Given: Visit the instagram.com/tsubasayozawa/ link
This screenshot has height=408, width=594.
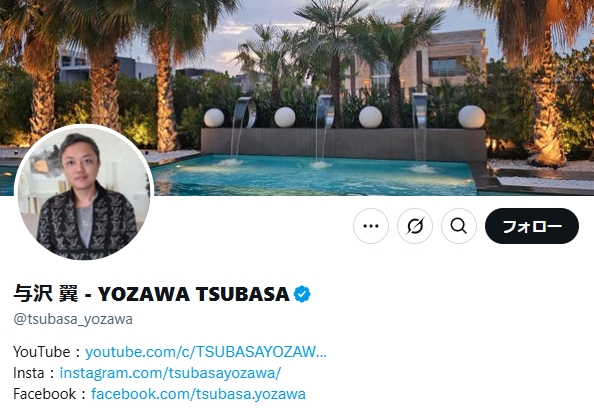Looking at the screenshot, I should pos(170,373).
